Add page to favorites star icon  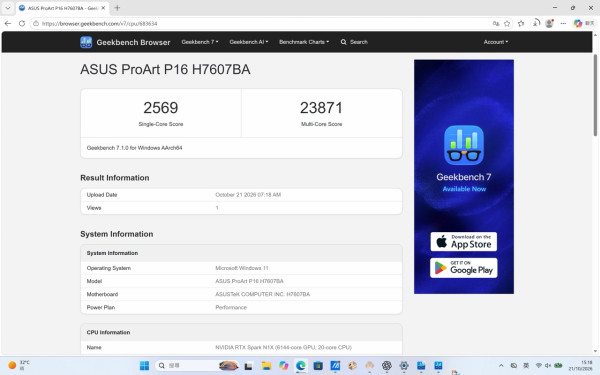(x=507, y=23)
